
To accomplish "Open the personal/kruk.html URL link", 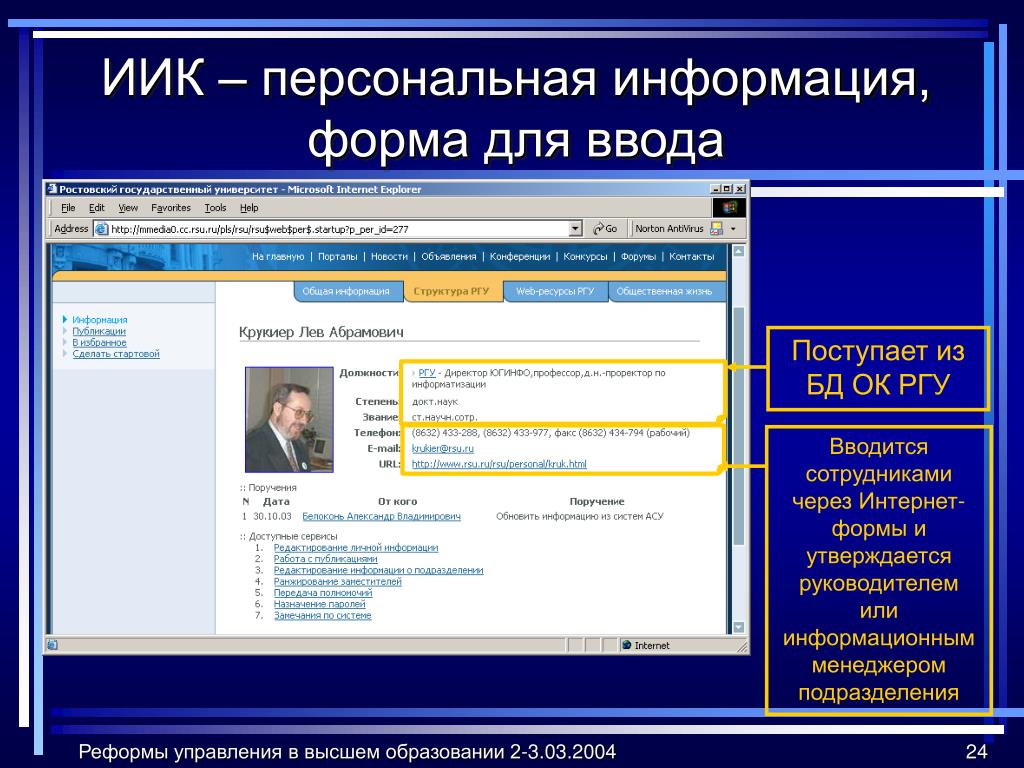I will pyautogui.click(x=499, y=464).
